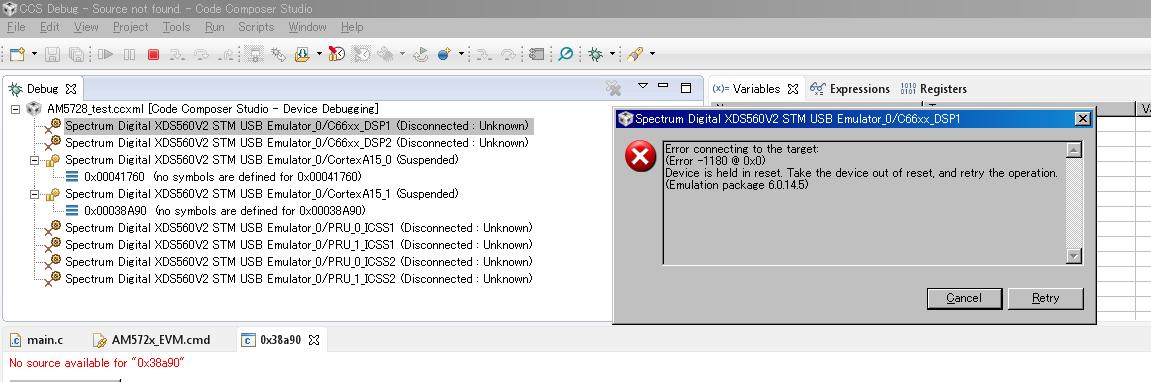Click the flashlight Search toolbar icon
The height and width of the screenshot is (382, 1151).
[635, 54]
